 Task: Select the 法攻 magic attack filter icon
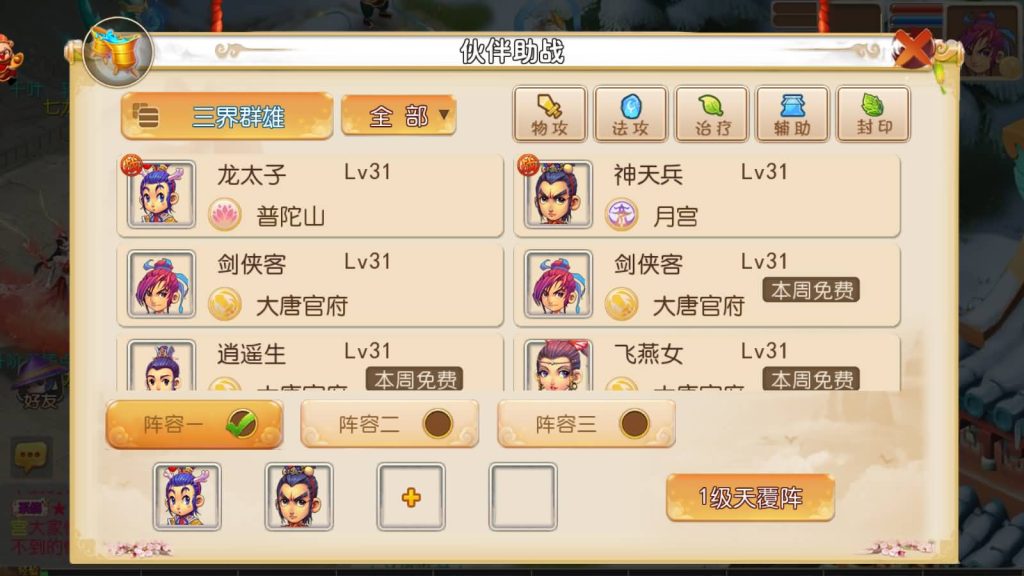[630, 114]
